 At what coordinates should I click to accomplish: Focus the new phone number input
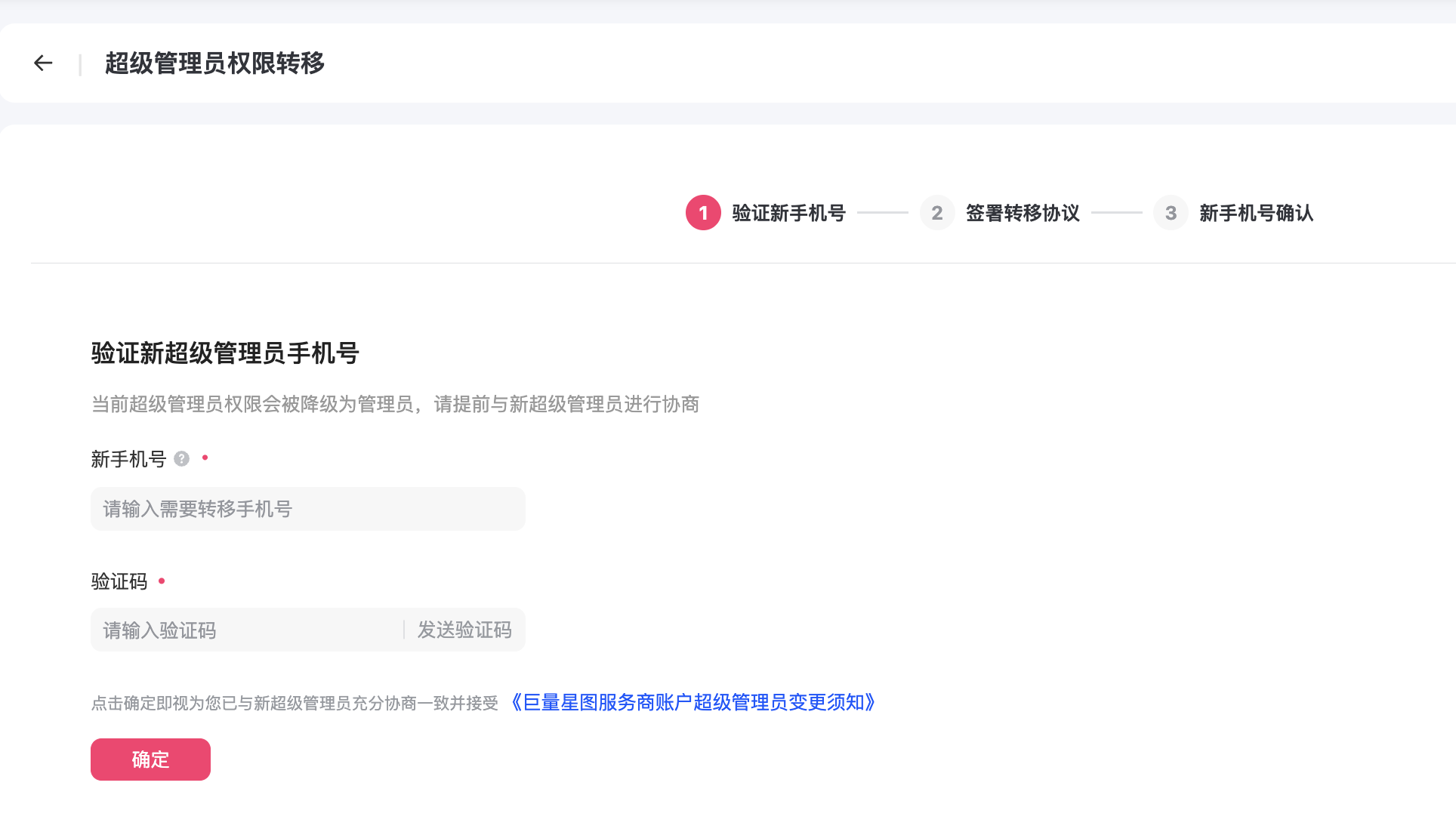click(307, 509)
